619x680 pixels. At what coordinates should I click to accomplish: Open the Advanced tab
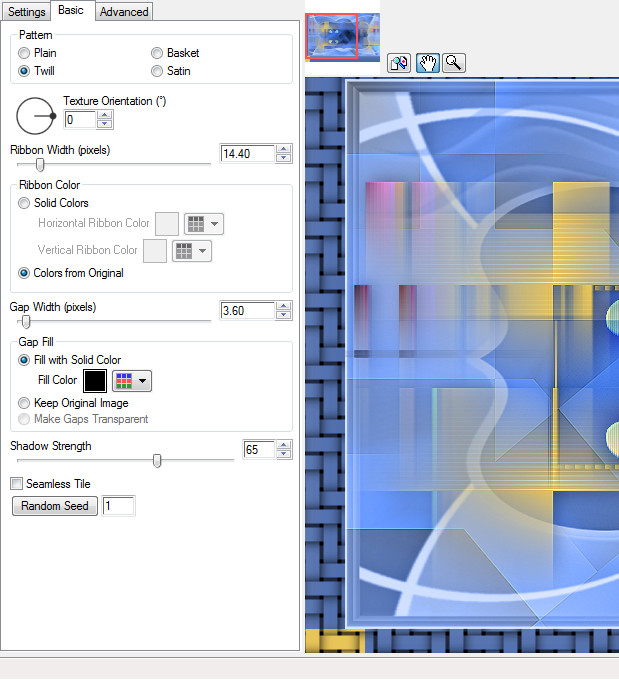pyautogui.click(x=125, y=12)
